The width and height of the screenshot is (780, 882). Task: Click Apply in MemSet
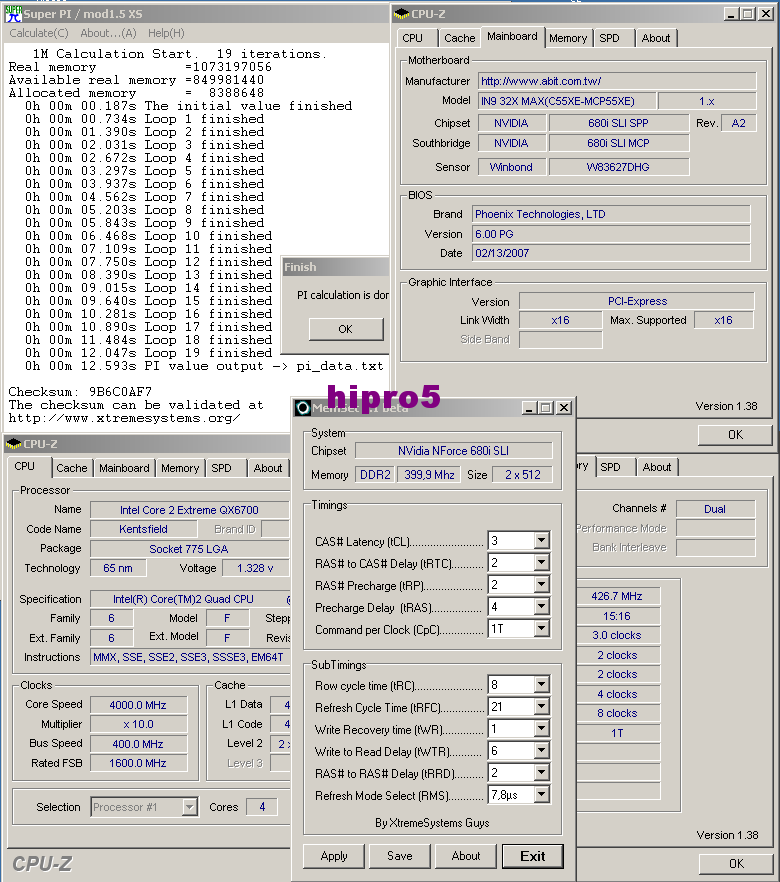coord(334,856)
